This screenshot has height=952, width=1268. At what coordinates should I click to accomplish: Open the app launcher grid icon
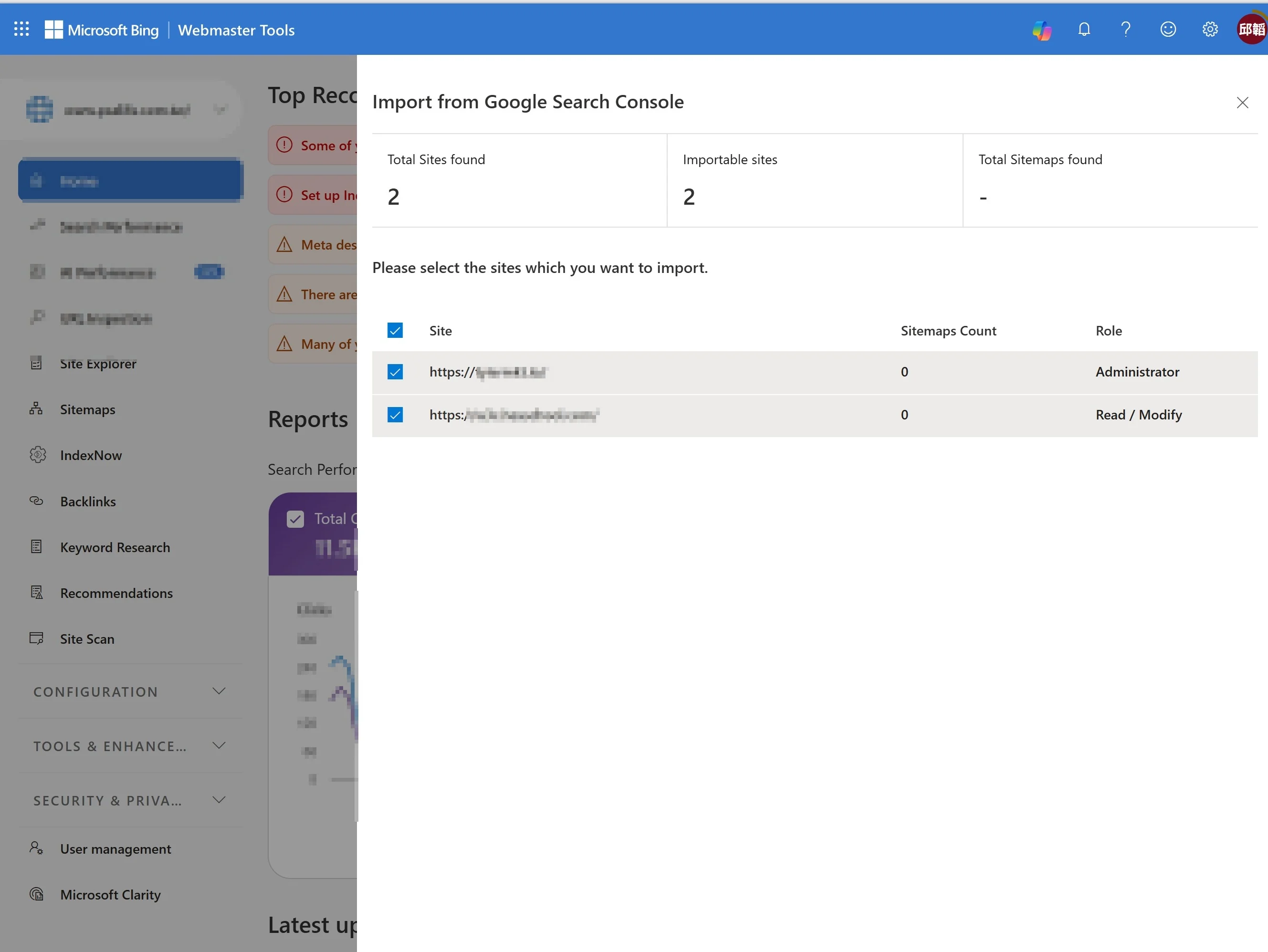[x=21, y=29]
